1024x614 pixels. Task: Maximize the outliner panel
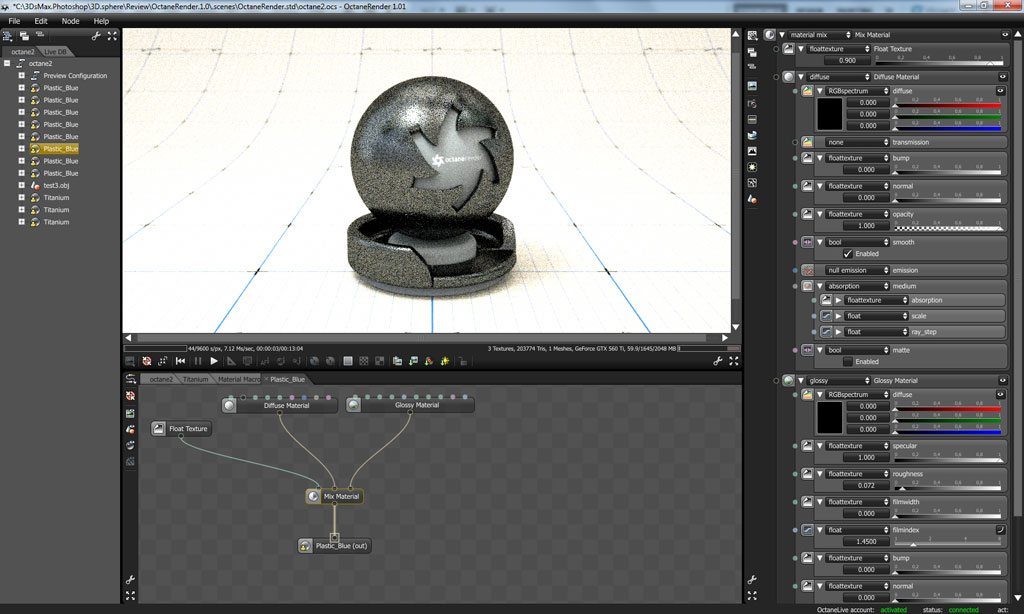pos(112,37)
